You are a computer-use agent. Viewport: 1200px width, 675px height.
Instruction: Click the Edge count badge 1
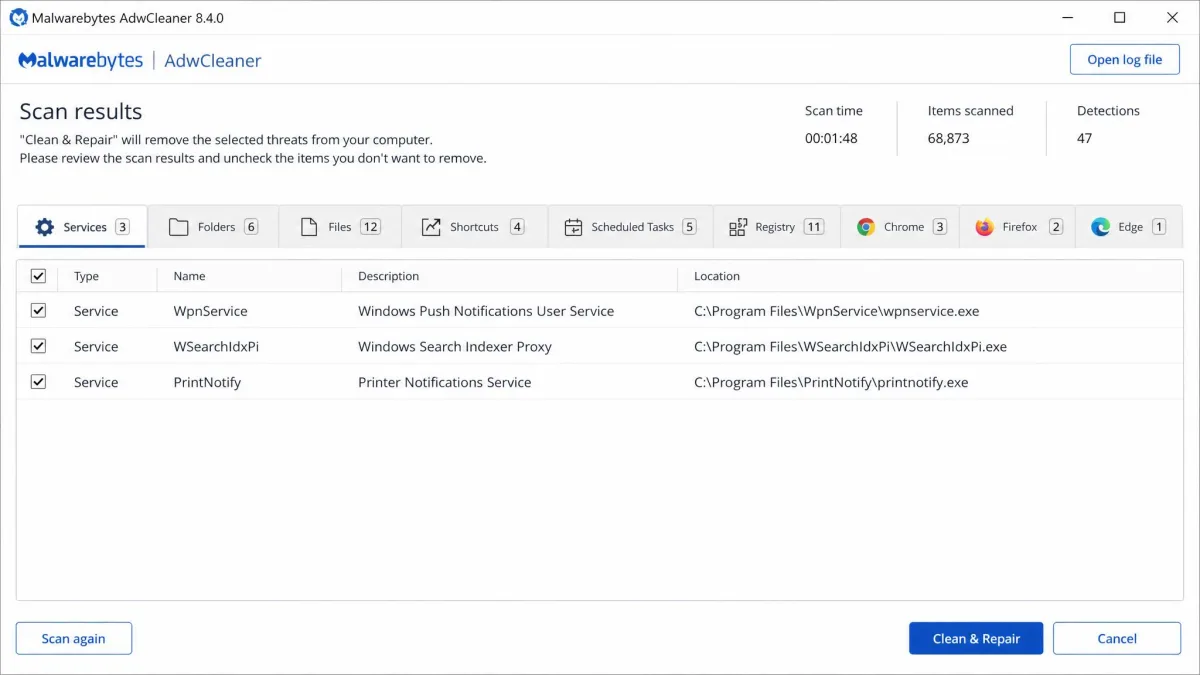[x=1159, y=227]
